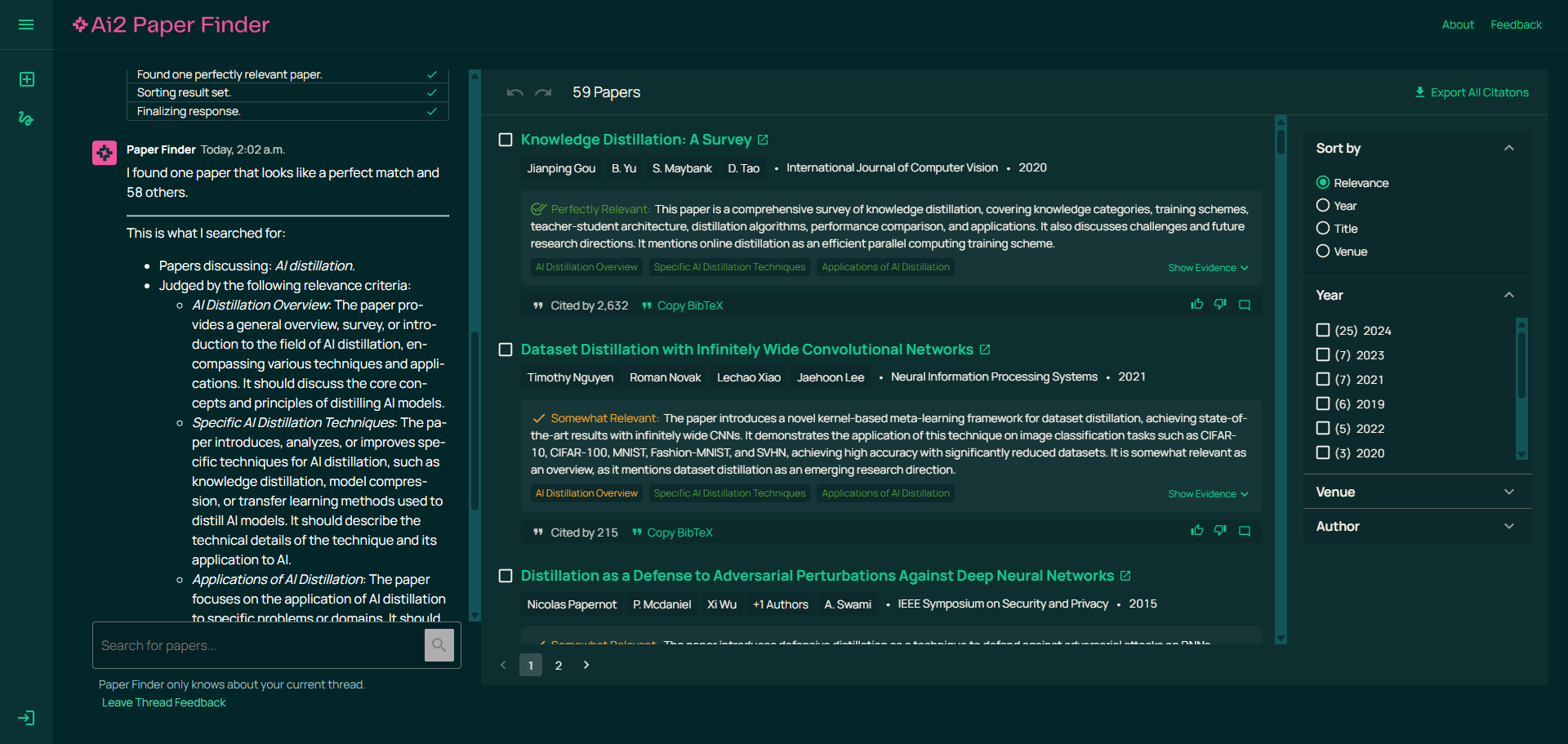Screen dimensions: 1568x744
Task: Click the highlighted AI Distillation Overview tag
Action: pos(586,493)
